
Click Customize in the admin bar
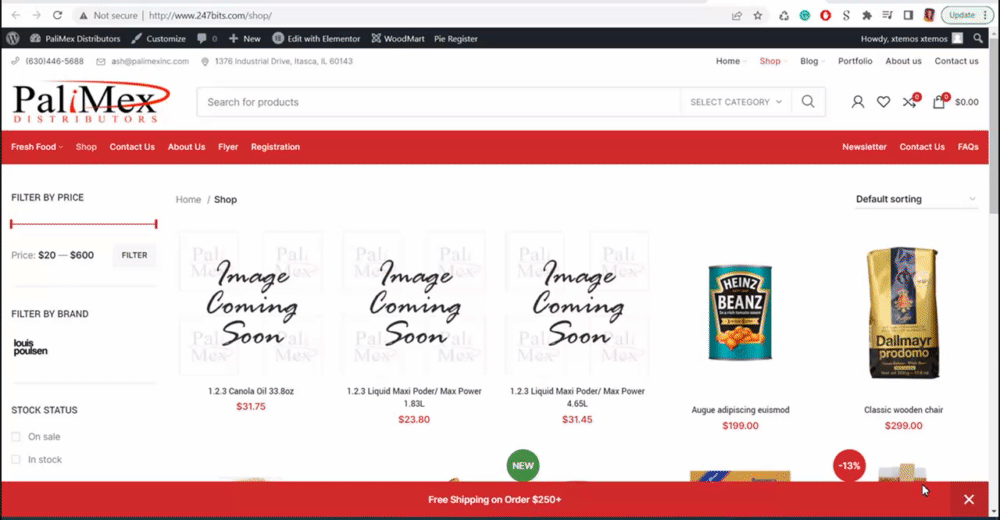point(158,38)
